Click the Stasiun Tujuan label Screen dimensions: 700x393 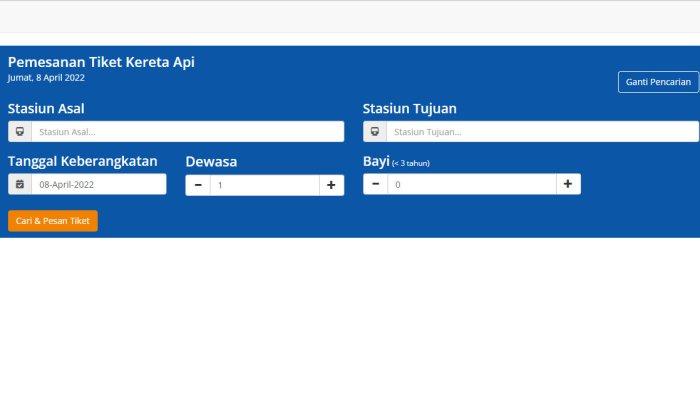point(410,109)
